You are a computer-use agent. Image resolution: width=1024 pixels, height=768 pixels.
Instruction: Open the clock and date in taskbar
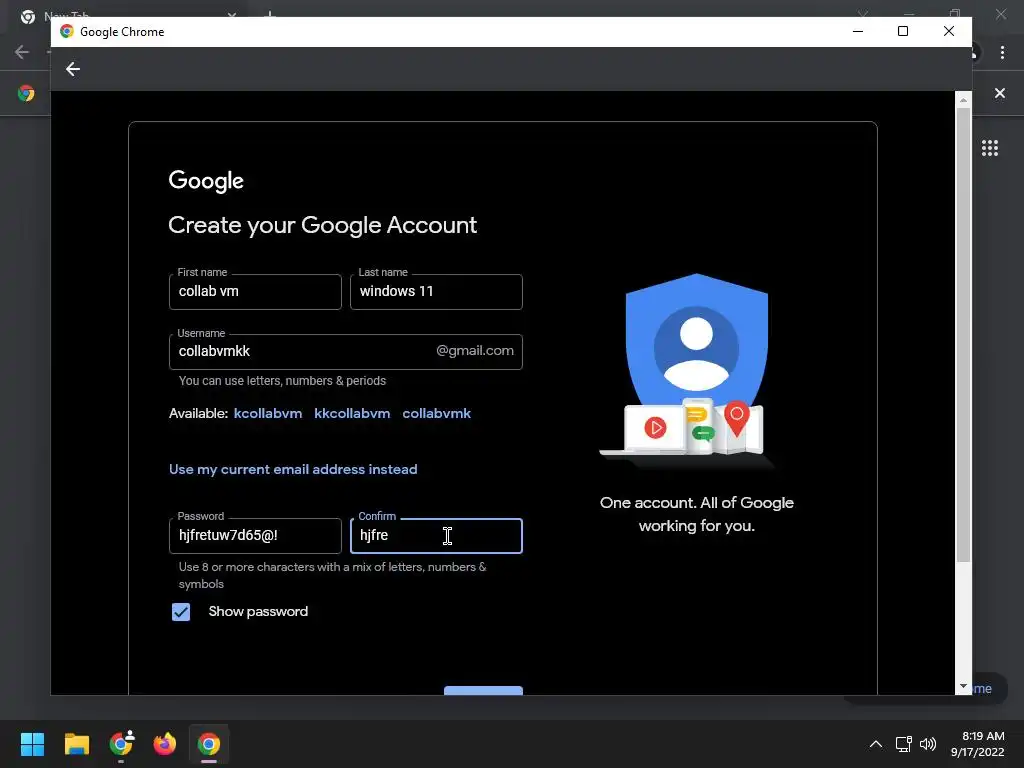[978, 744]
